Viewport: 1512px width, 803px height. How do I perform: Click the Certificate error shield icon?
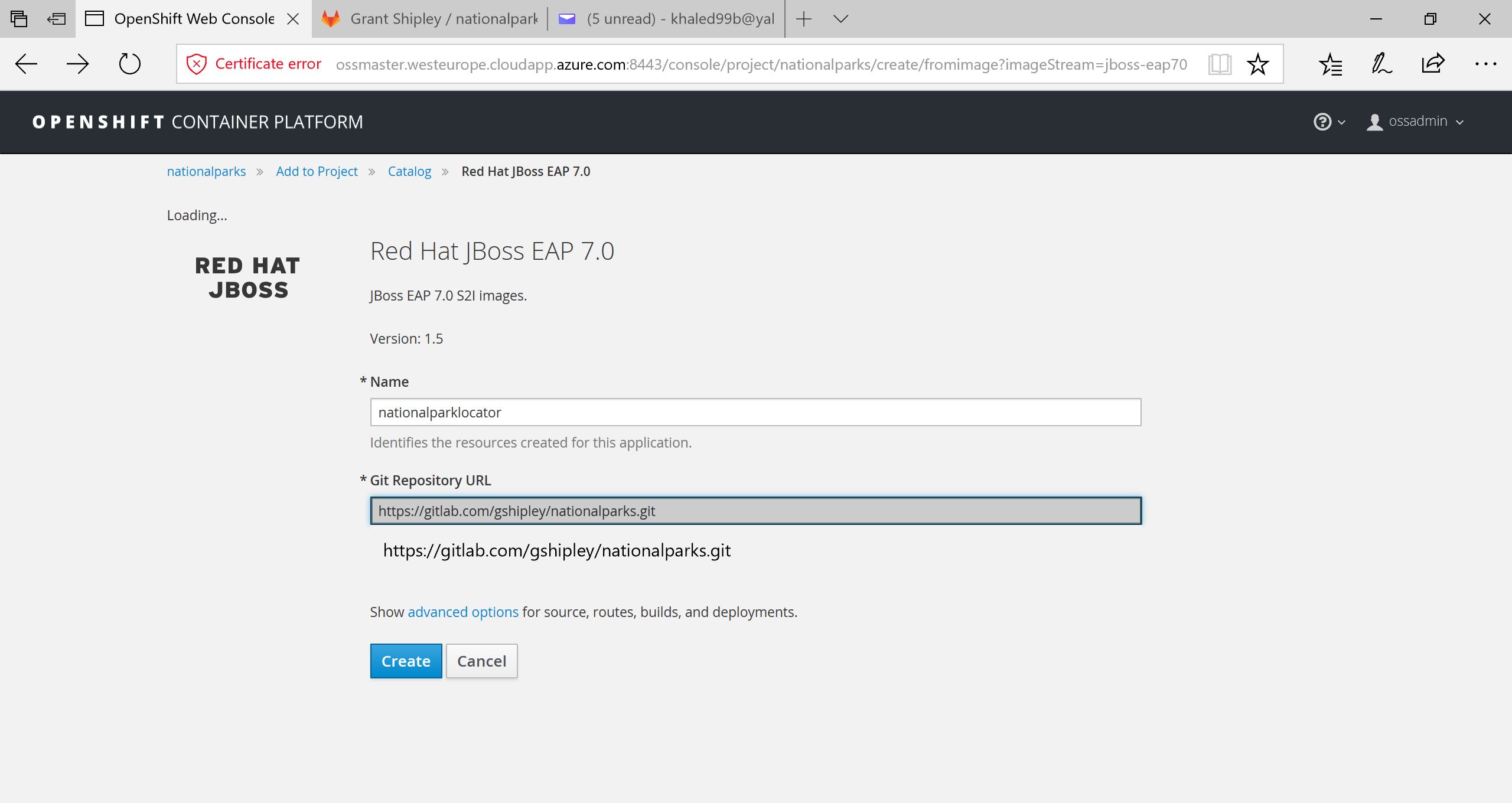[x=196, y=64]
